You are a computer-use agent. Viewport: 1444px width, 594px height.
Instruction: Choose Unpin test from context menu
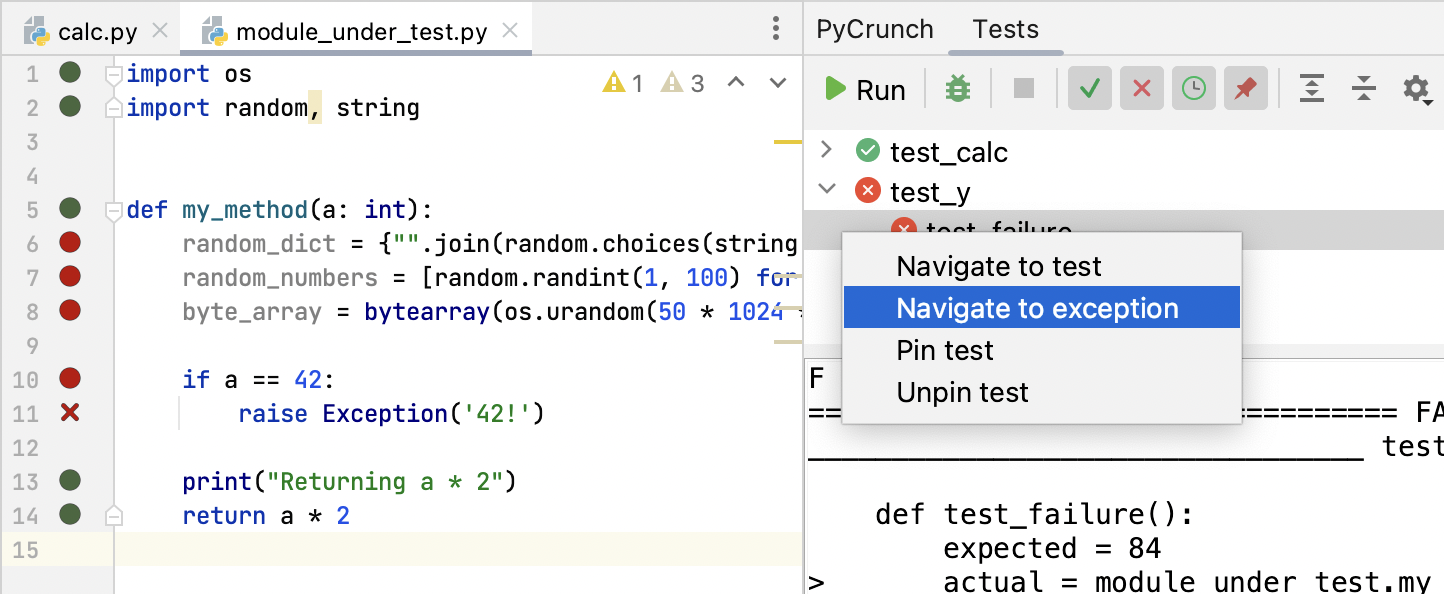pyautogui.click(x=1041, y=392)
